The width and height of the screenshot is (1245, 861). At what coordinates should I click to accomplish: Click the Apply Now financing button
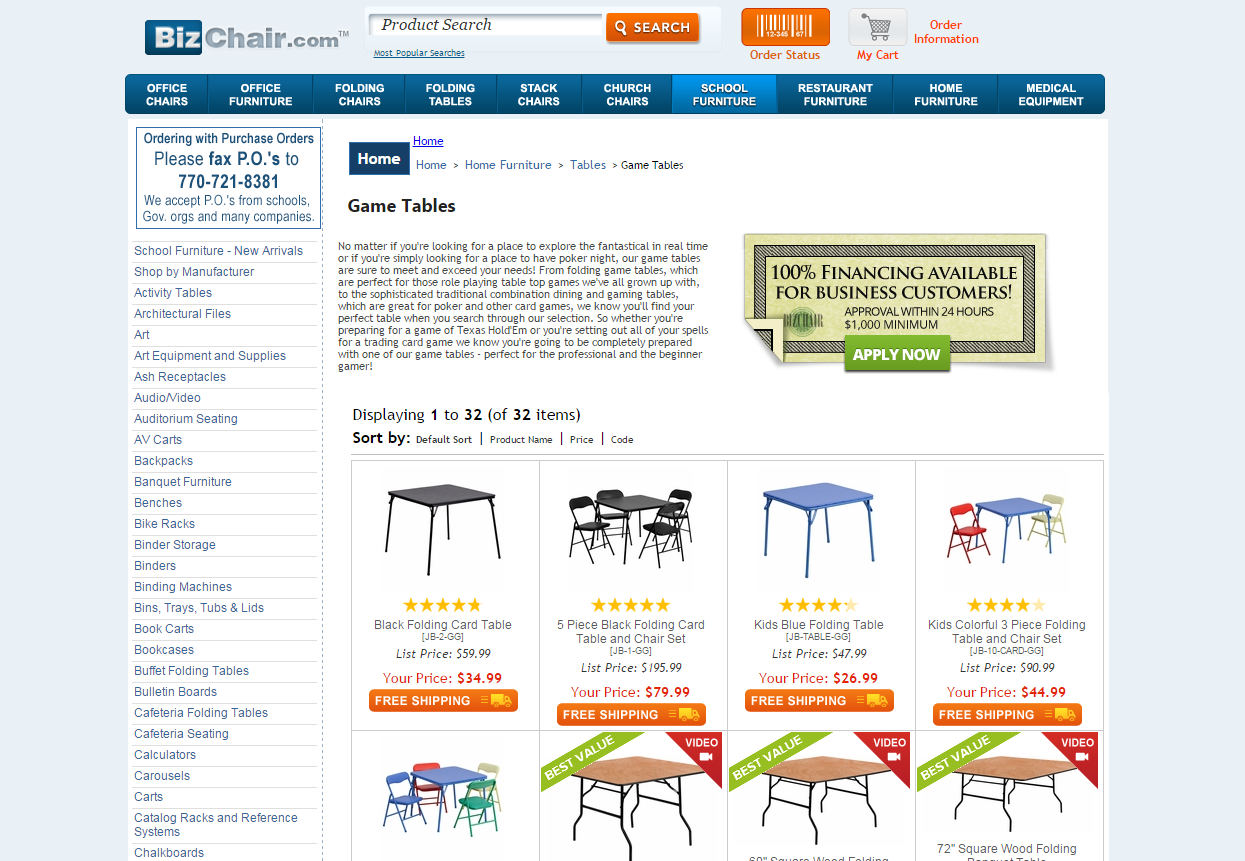click(897, 354)
